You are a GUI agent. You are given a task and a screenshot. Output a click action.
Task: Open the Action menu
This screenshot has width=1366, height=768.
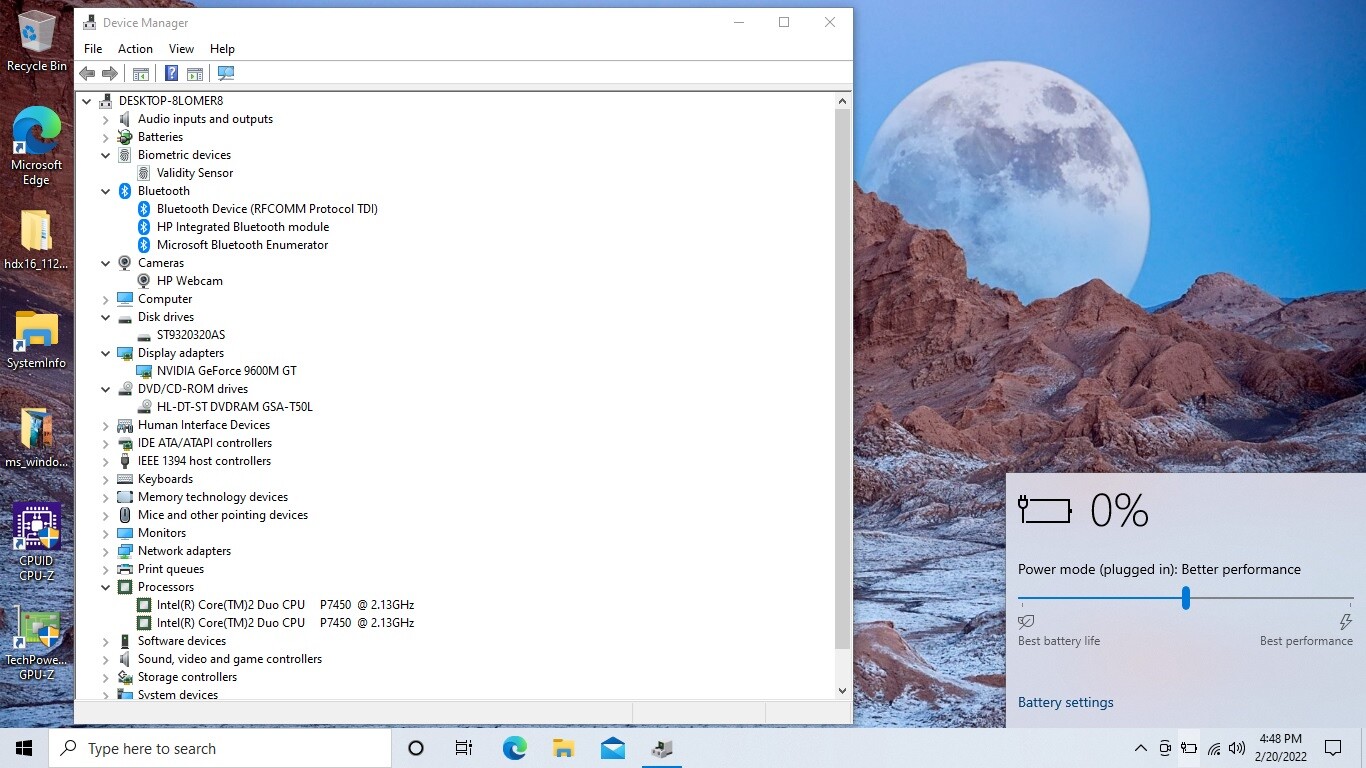click(135, 49)
